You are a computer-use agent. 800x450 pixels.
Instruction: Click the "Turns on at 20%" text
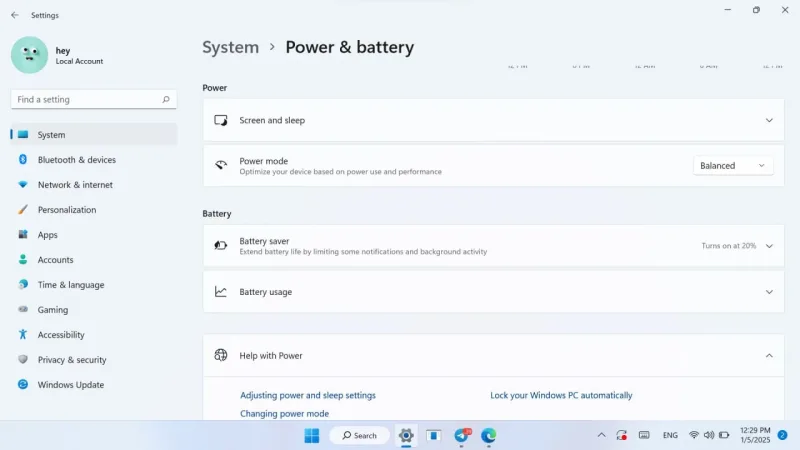point(729,246)
